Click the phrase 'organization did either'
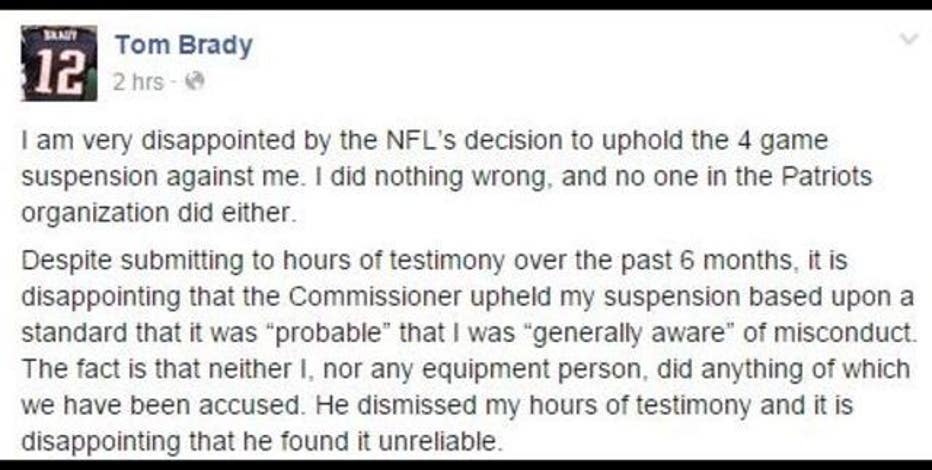 pos(158,214)
